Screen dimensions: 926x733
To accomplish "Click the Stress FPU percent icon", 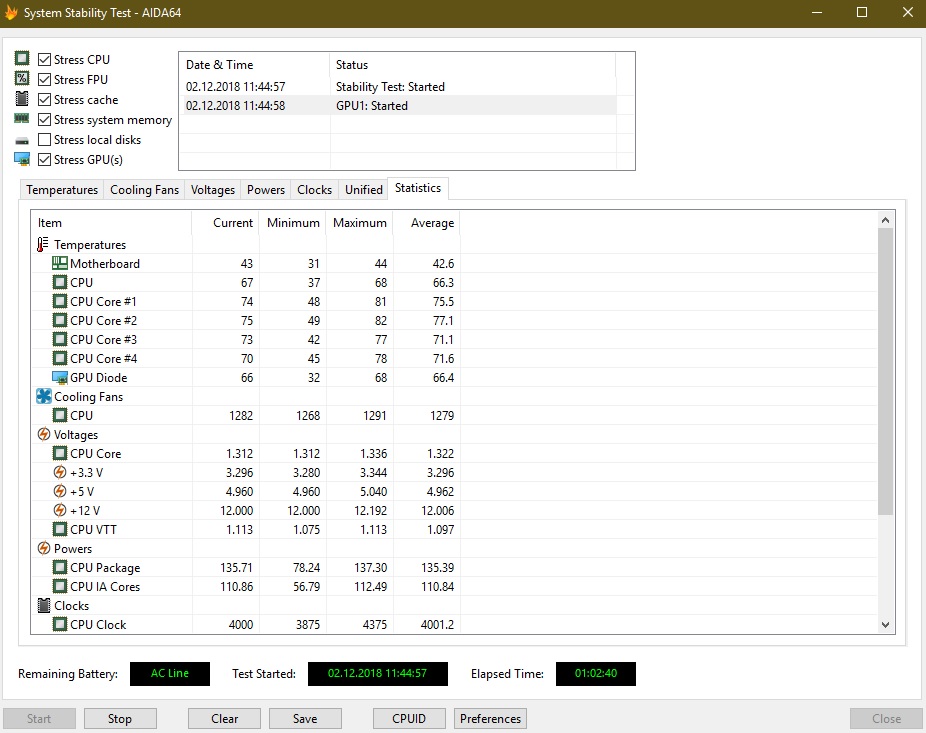I will 22,79.
